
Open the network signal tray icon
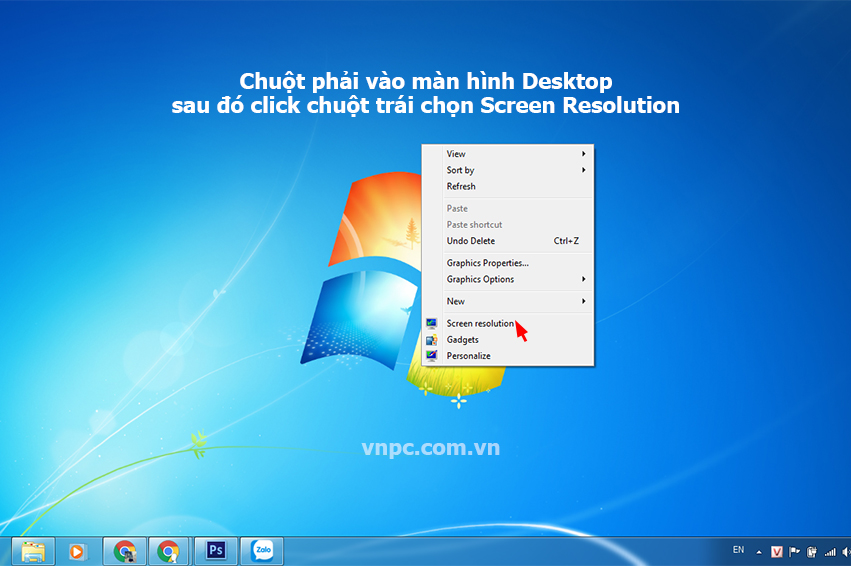click(830, 552)
